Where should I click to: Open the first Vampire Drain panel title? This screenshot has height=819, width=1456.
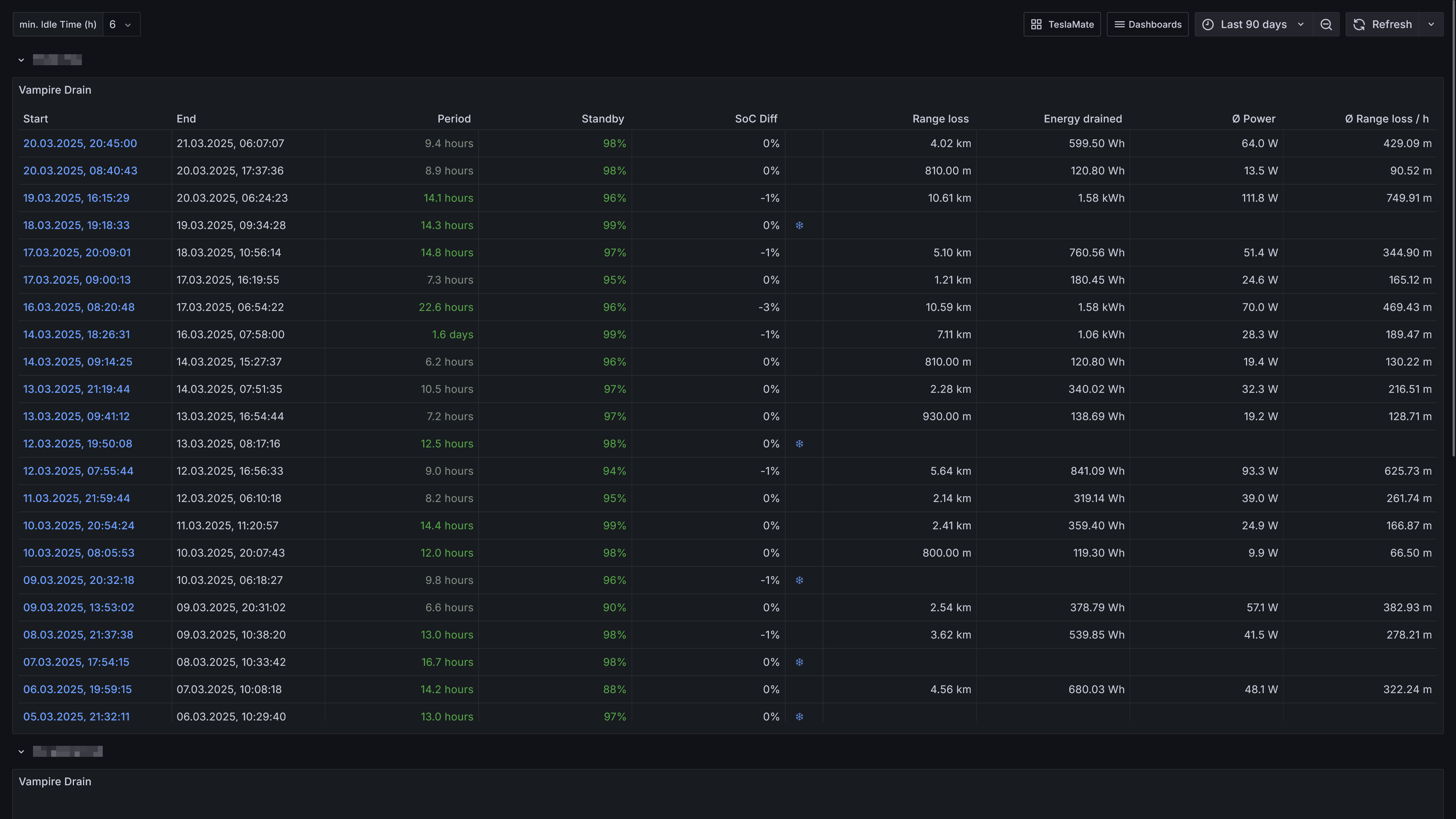point(55,90)
